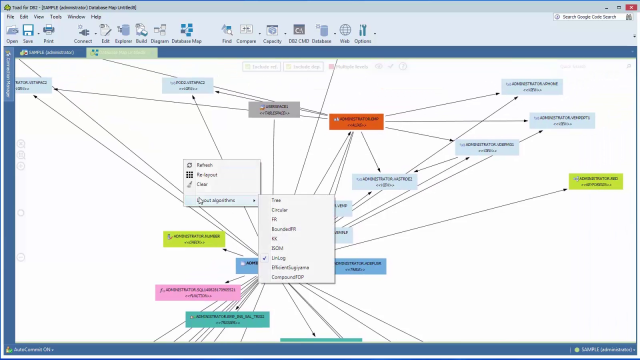Screen dimensions: 640x360
Task: Open the Tools menu
Action: [x=56, y=17]
